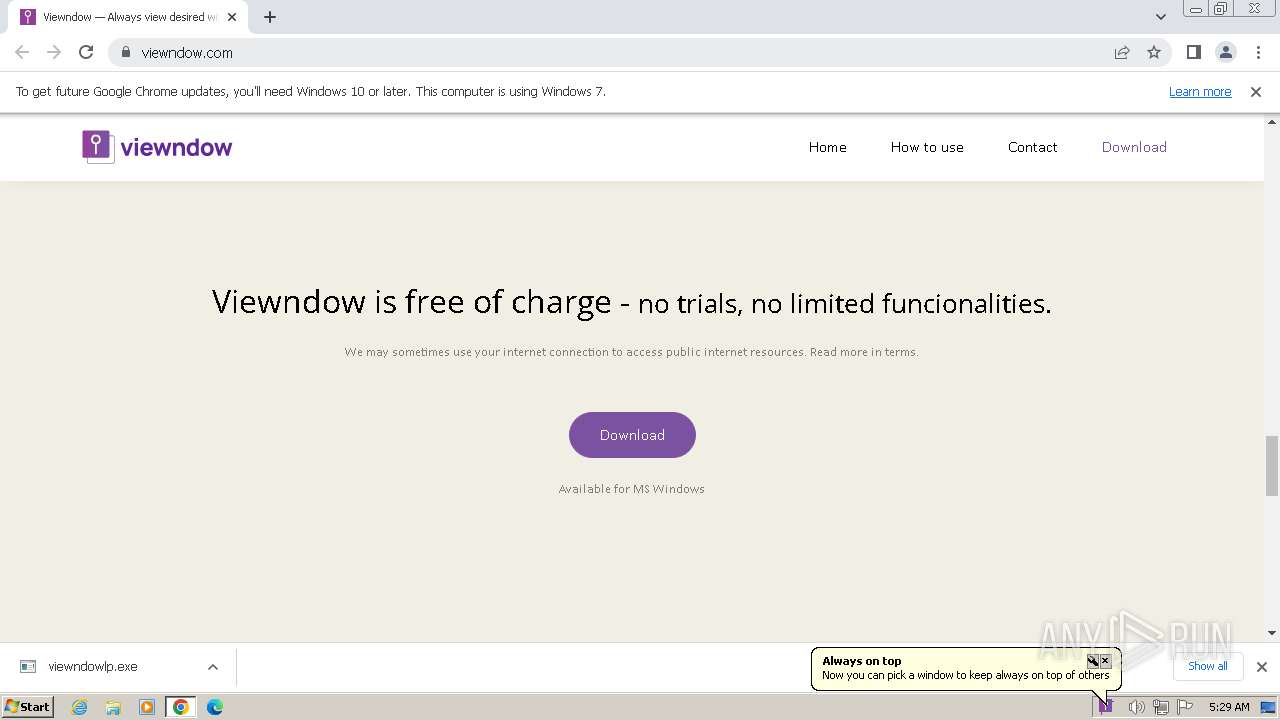1280x720 pixels.
Task: Switch to Chrome in the taskbar
Action: pos(181,707)
